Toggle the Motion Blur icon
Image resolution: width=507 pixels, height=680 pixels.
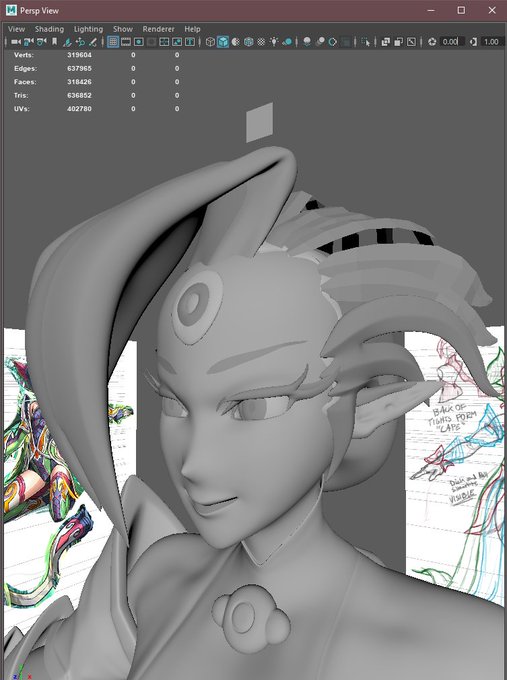320,42
